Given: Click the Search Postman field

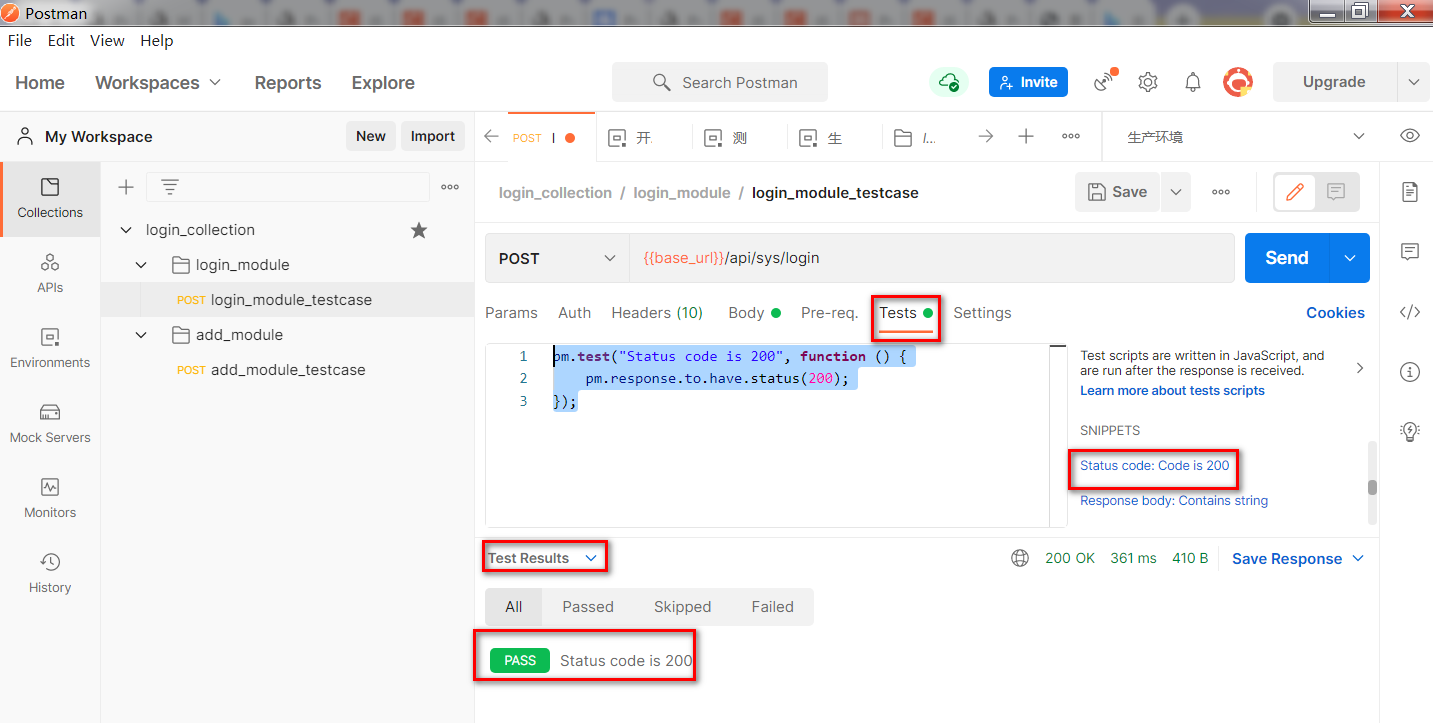Looking at the screenshot, I should coord(720,82).
